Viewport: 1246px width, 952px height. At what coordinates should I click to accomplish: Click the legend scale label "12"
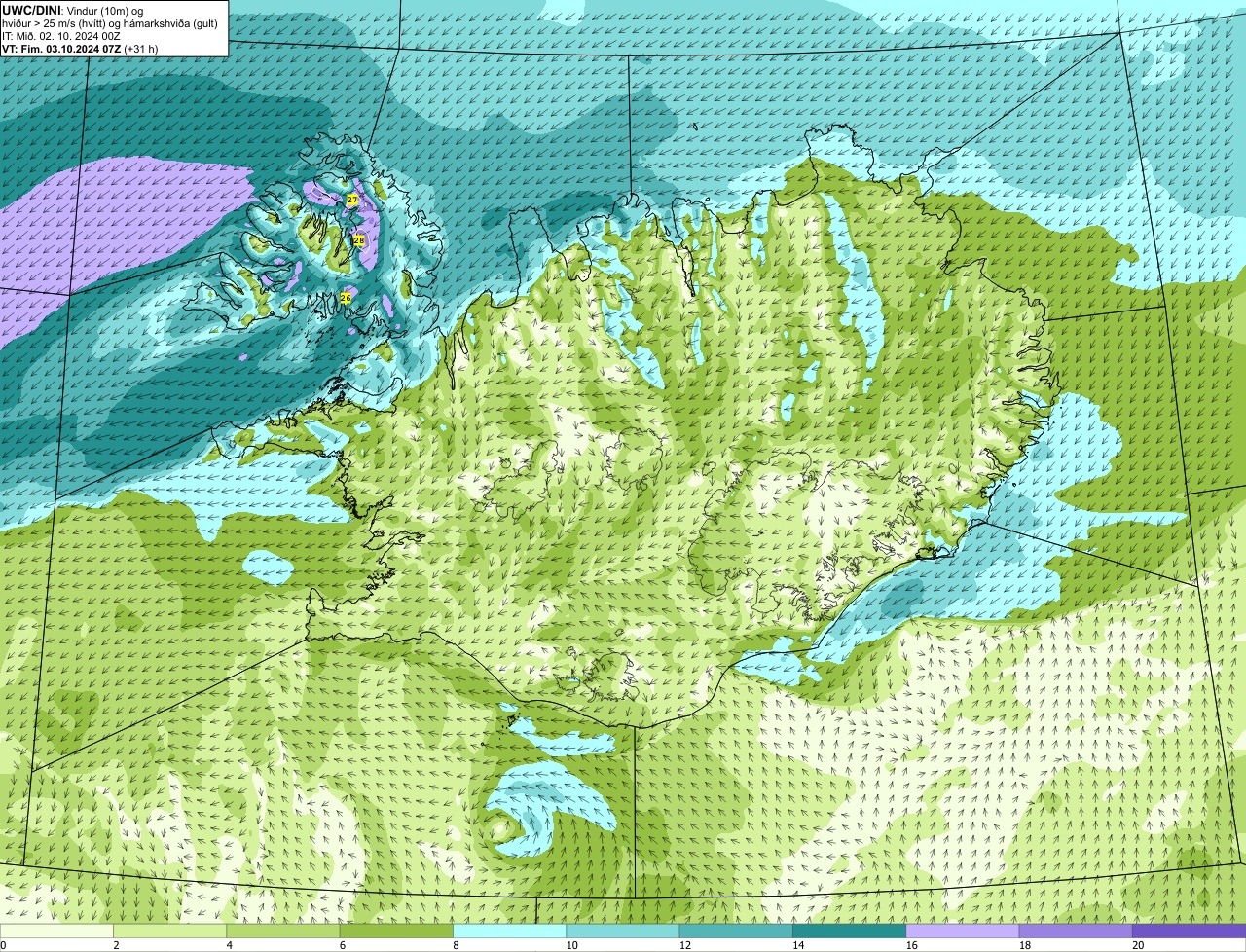click(x=684, y=945)
